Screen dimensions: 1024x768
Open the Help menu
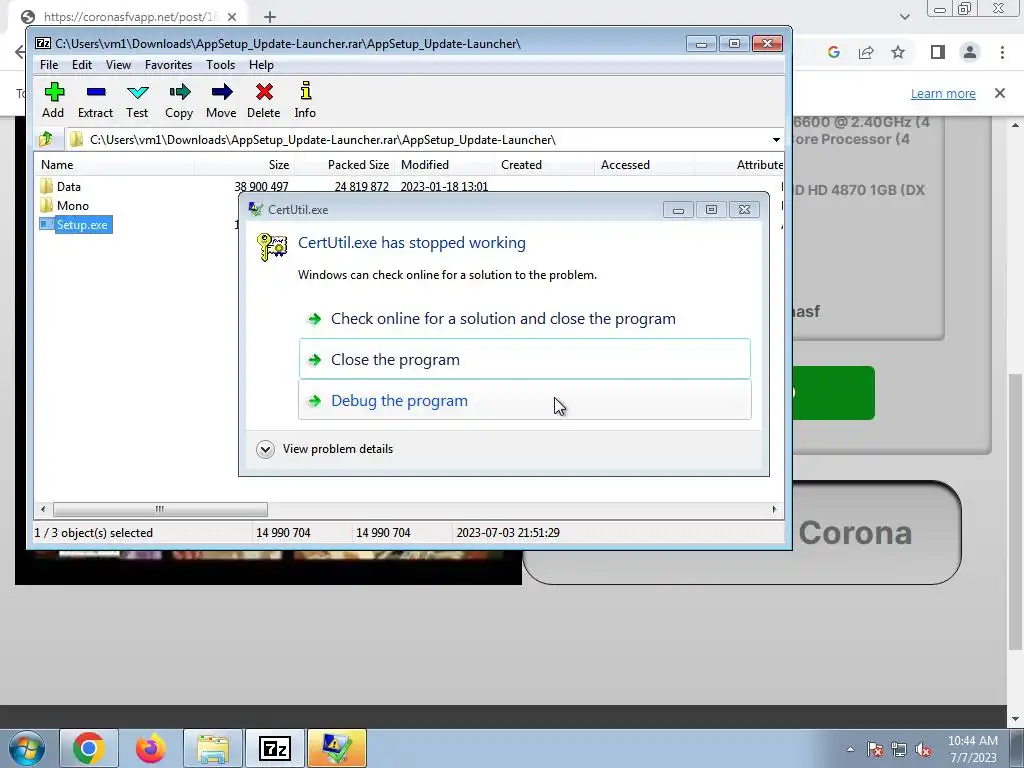[x=261, y=65]
